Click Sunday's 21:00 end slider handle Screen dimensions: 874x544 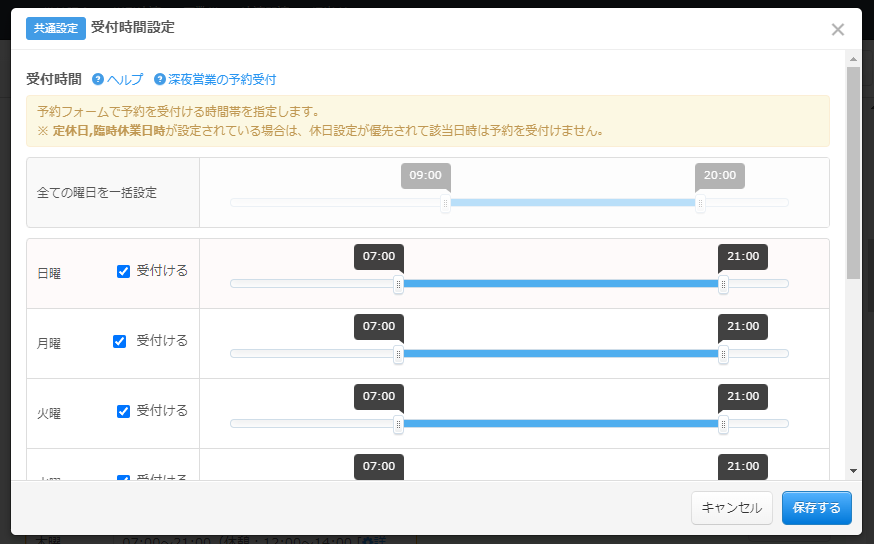click(x=723, y=284)
